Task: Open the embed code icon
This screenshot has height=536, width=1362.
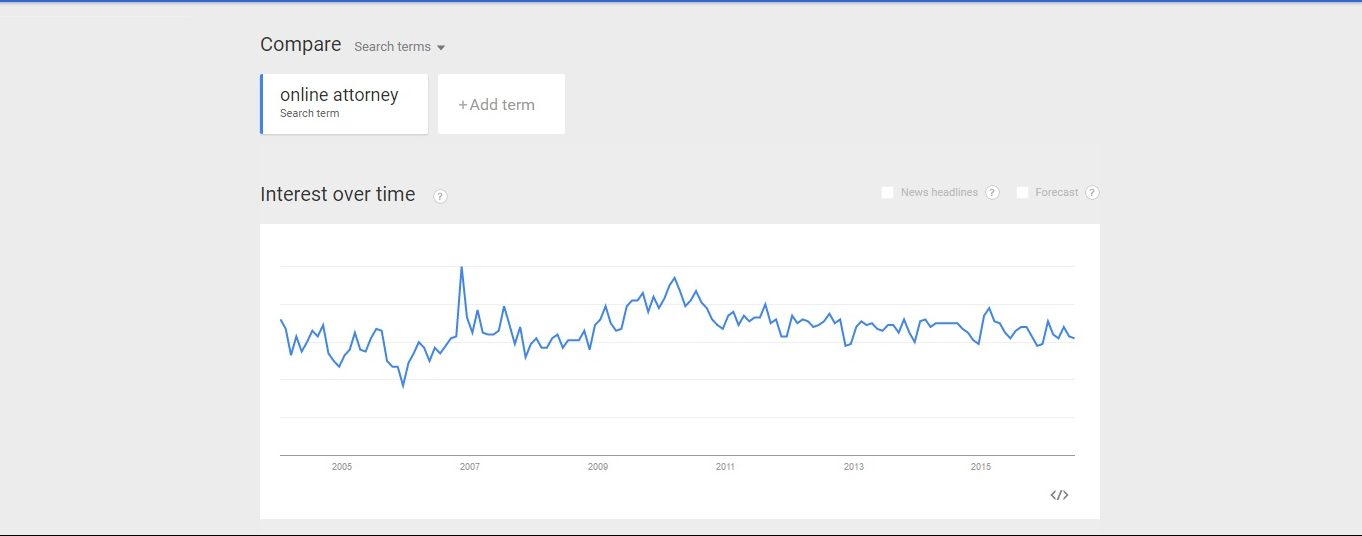Action: point(1060,495)
